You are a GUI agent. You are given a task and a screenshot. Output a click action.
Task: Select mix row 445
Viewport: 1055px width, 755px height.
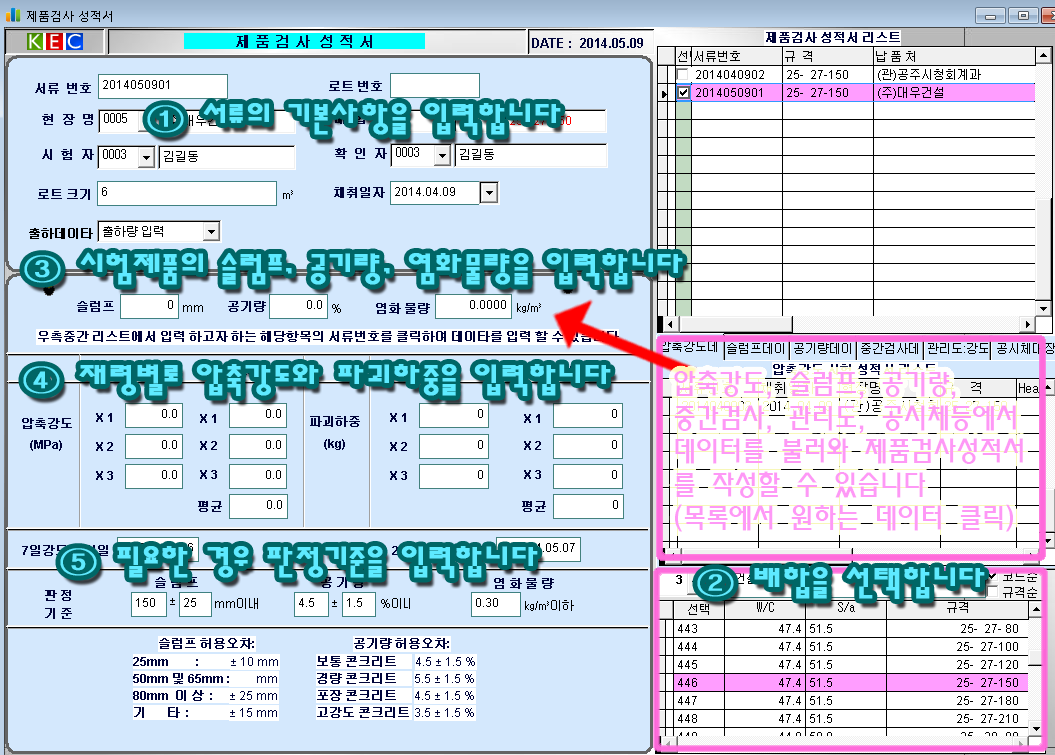852,665
